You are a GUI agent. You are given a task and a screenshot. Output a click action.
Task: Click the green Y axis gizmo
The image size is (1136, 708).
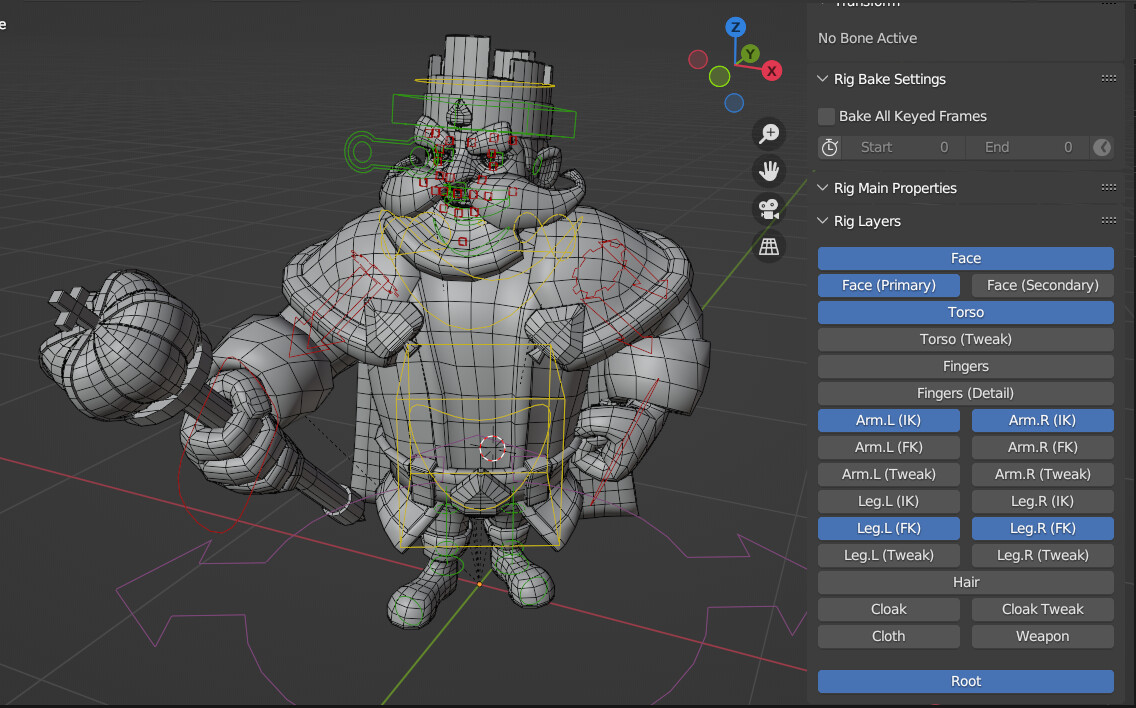[x=750, y=54]
